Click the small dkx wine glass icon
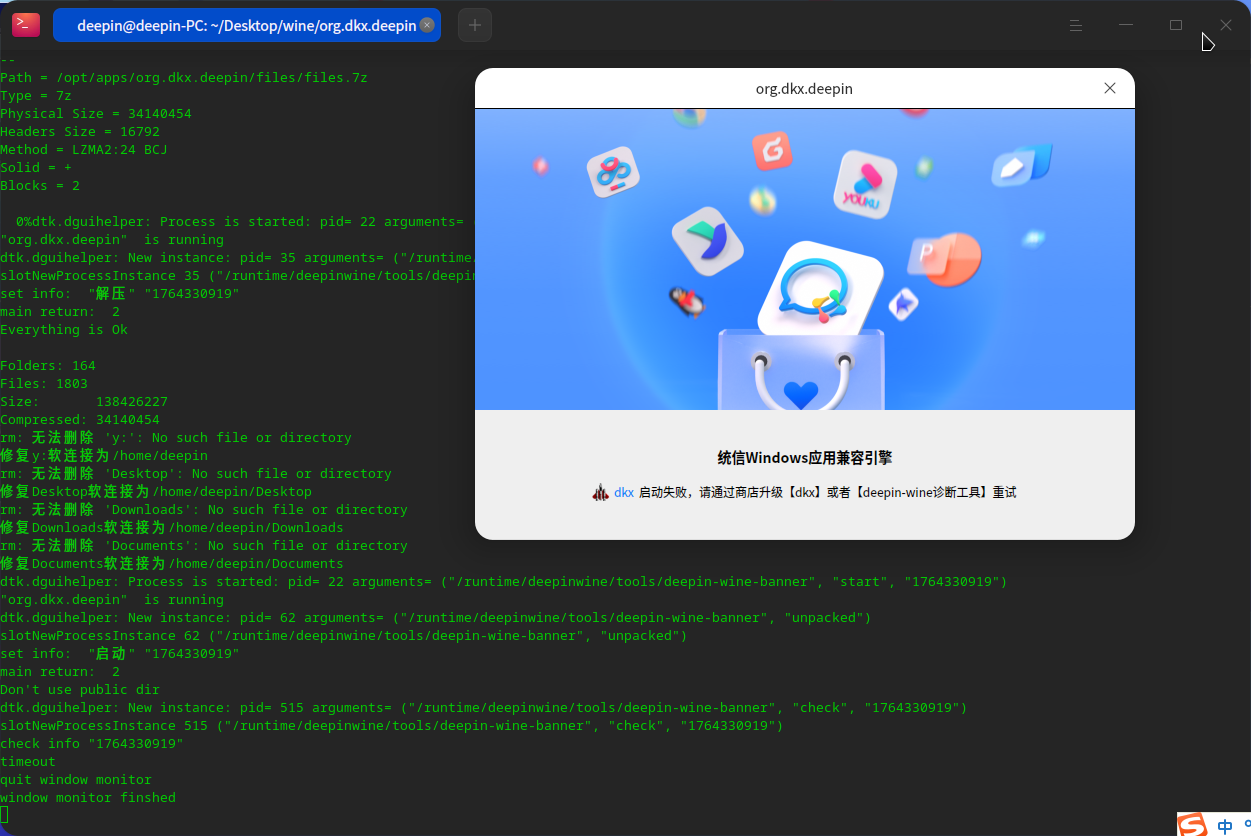The image size is (1251, 836). [600, 492]
